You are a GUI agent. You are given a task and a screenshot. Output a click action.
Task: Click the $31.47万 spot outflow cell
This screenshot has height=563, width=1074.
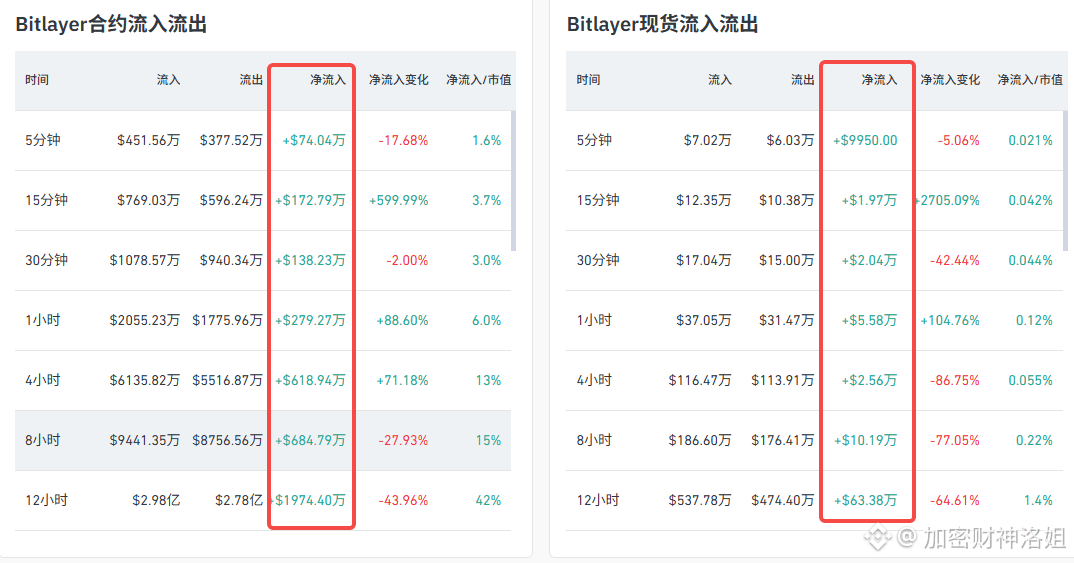[786, 321]
